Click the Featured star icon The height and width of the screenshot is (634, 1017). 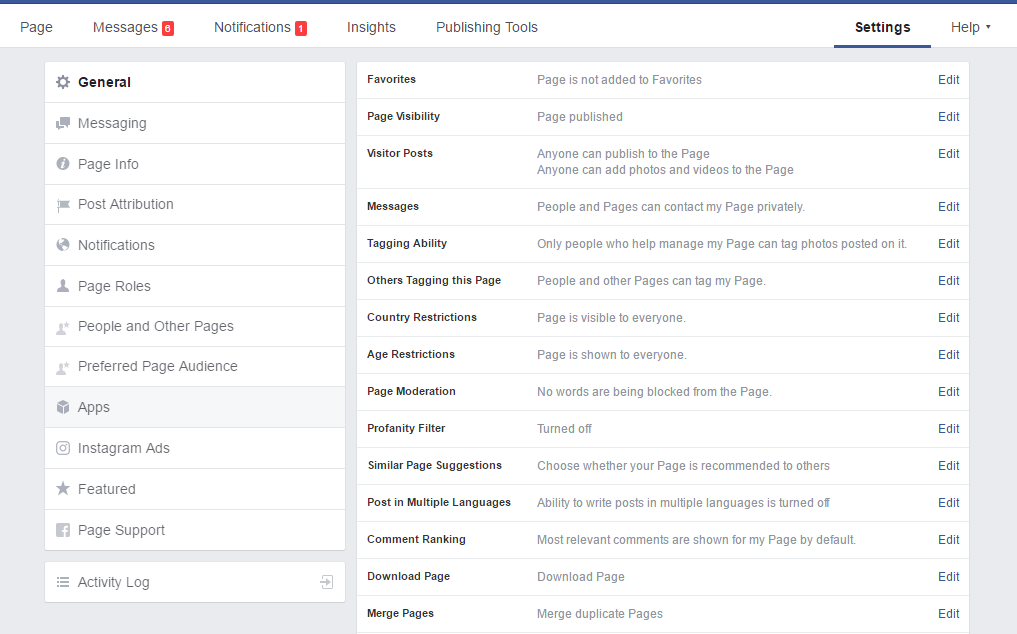[62, 489]
